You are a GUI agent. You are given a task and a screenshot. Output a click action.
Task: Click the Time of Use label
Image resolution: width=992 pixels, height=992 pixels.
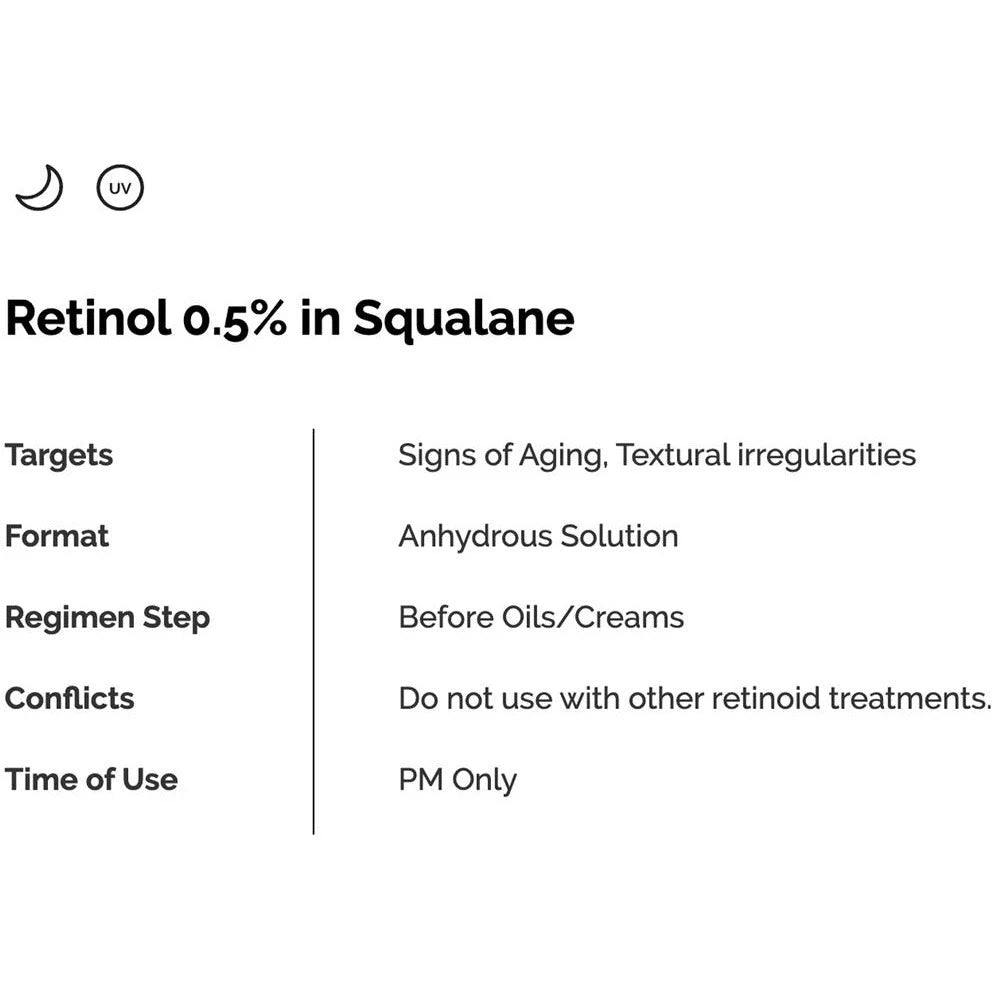point(91,779)
